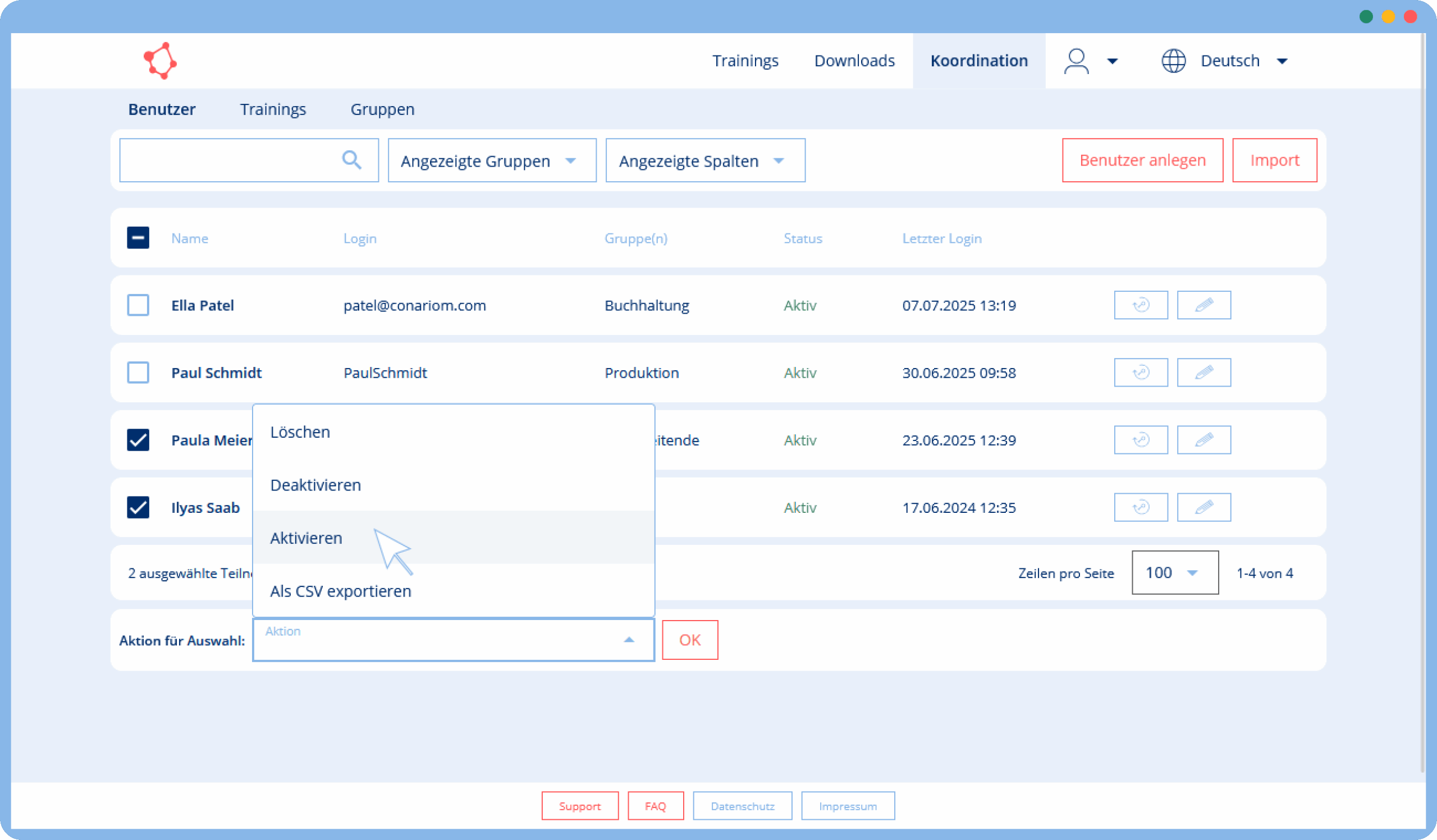The height and width of the screenshot is (840, 1437).
Task: Click the Benutzer anlegen button
Action: tap(1142, 160)
